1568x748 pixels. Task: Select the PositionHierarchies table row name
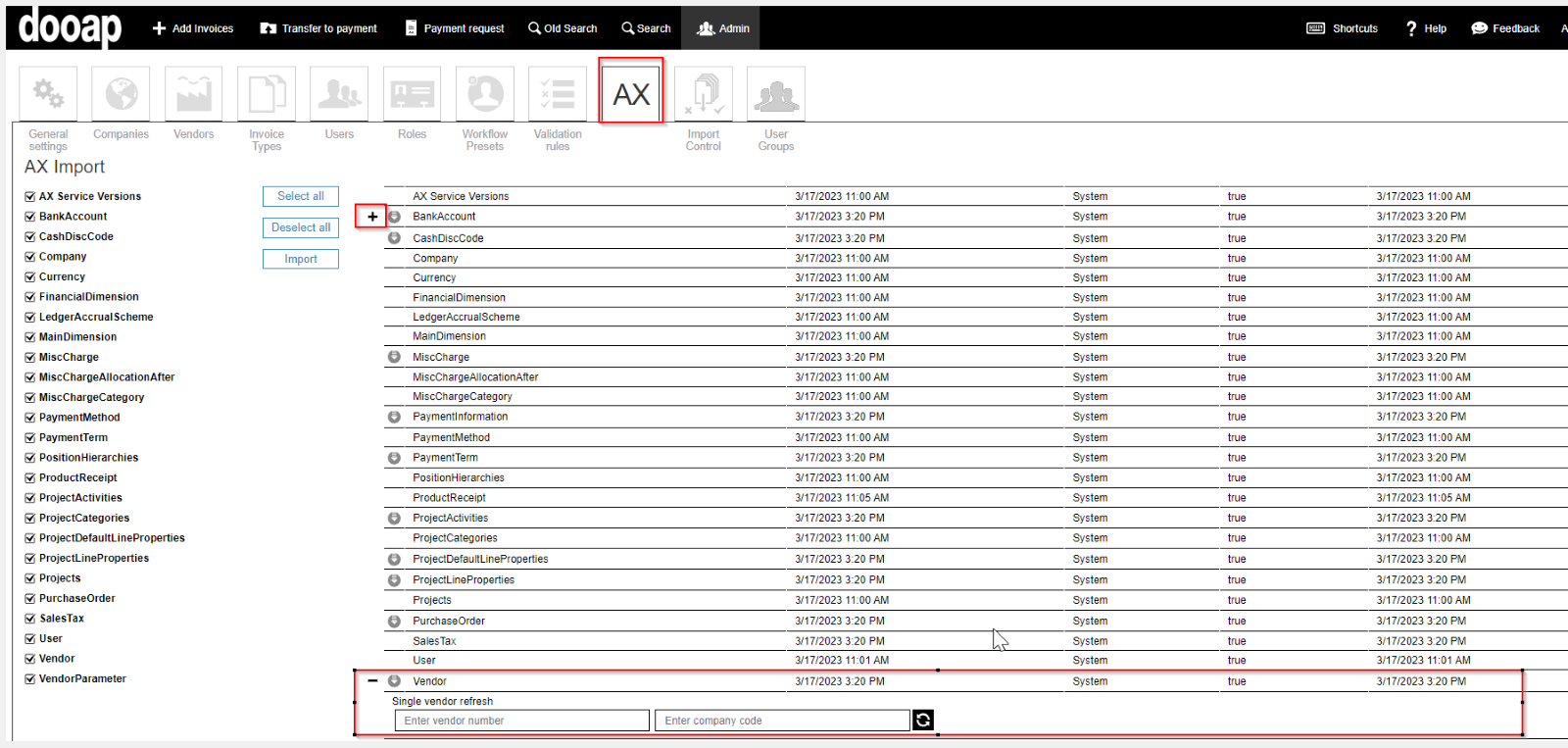tap(459, 478)
